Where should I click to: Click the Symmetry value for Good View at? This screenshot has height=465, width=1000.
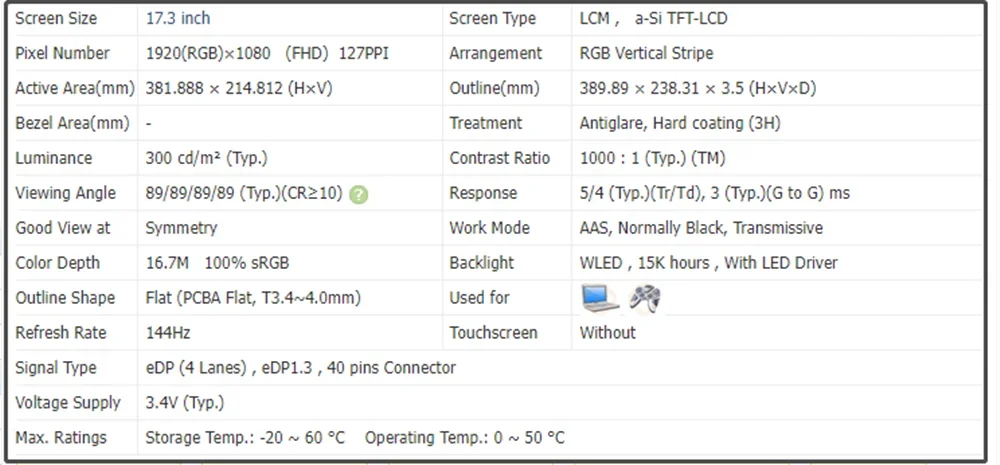[181, 228]
